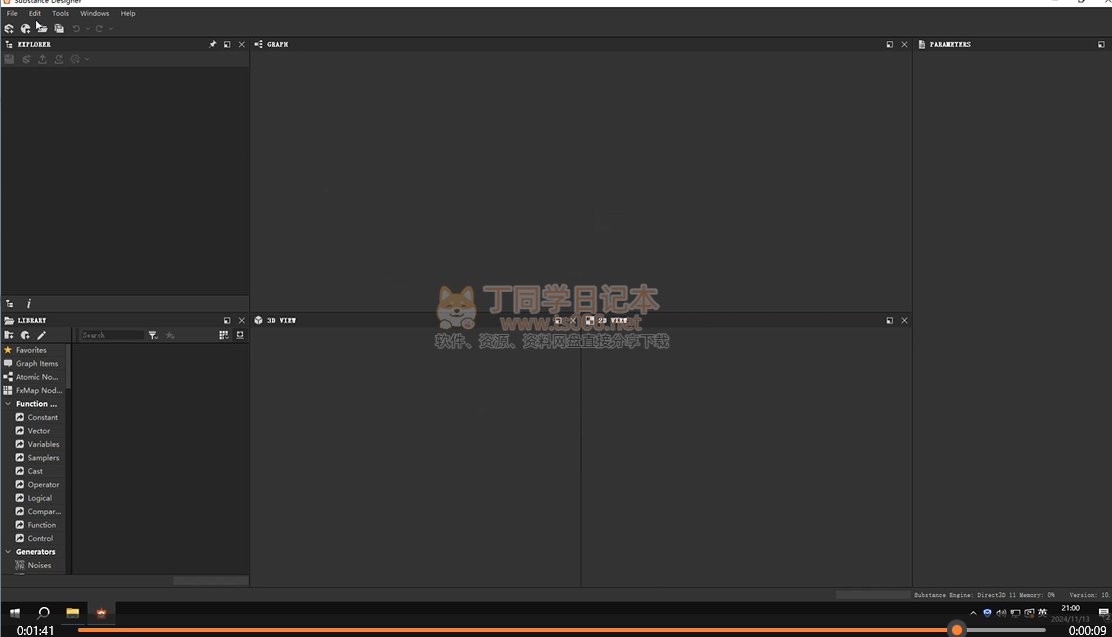1112x637 pixels.
Task: Select FxMap Nodes in the Library list
Action: pos(33,390)
